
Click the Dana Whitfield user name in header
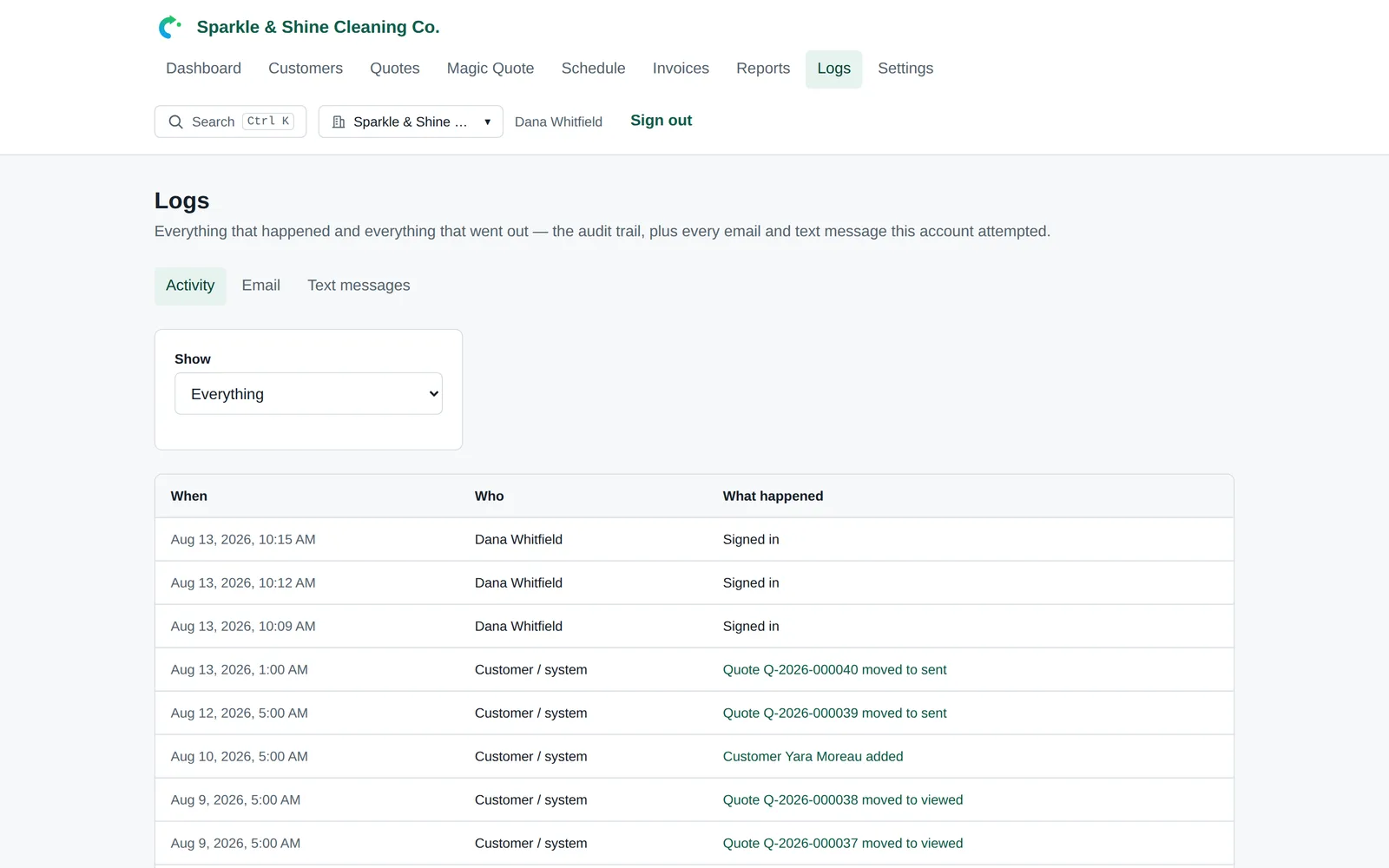pos(558,122)
